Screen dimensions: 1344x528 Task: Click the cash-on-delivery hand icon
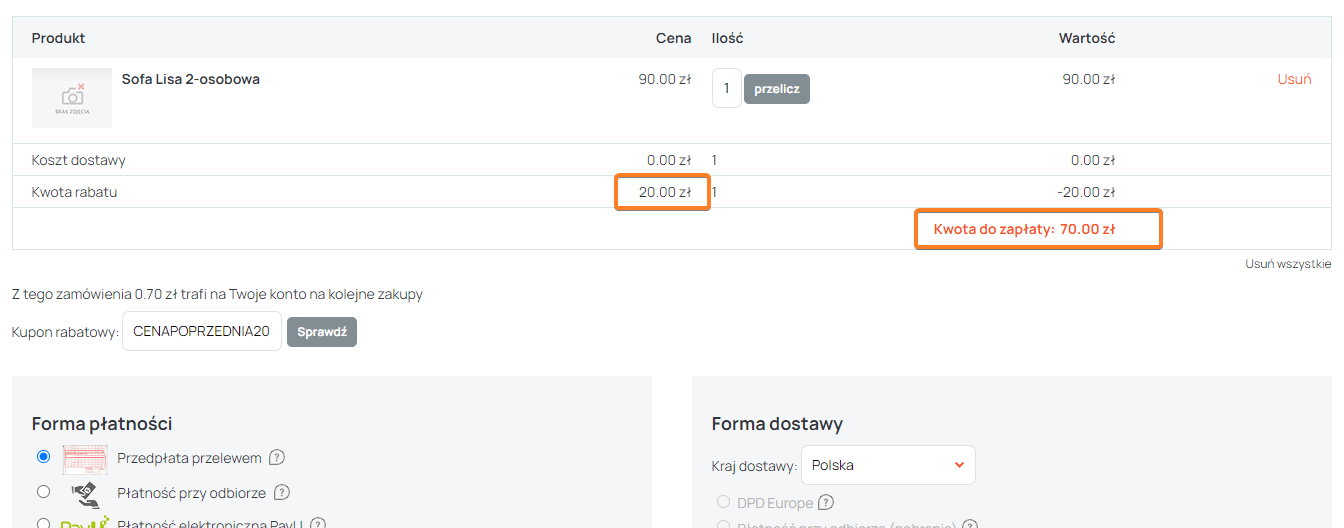tap(85, 493)
